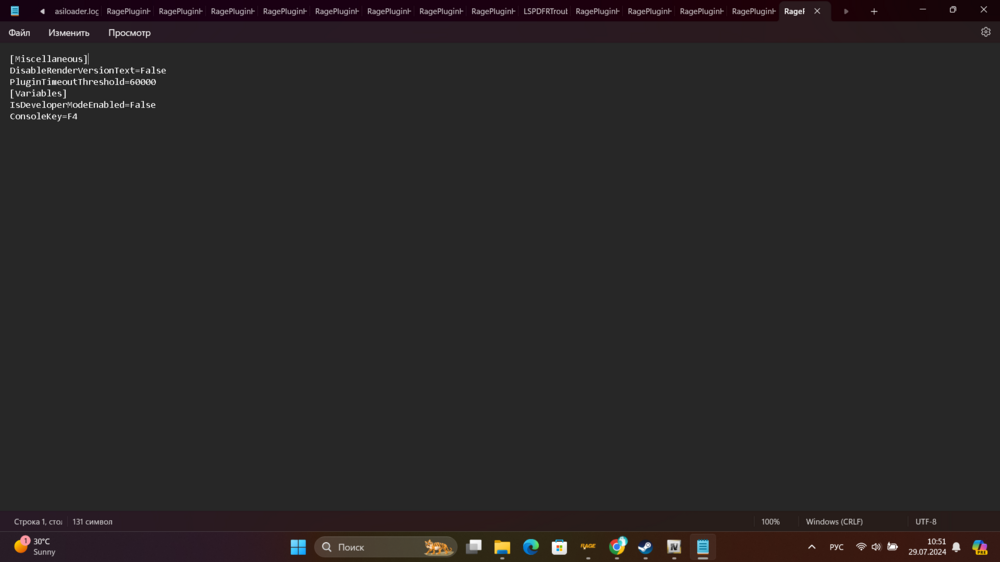Screen dimensions: 1000x562
Task: Click the Notepad taskbar icon
Action: point(703,547)
